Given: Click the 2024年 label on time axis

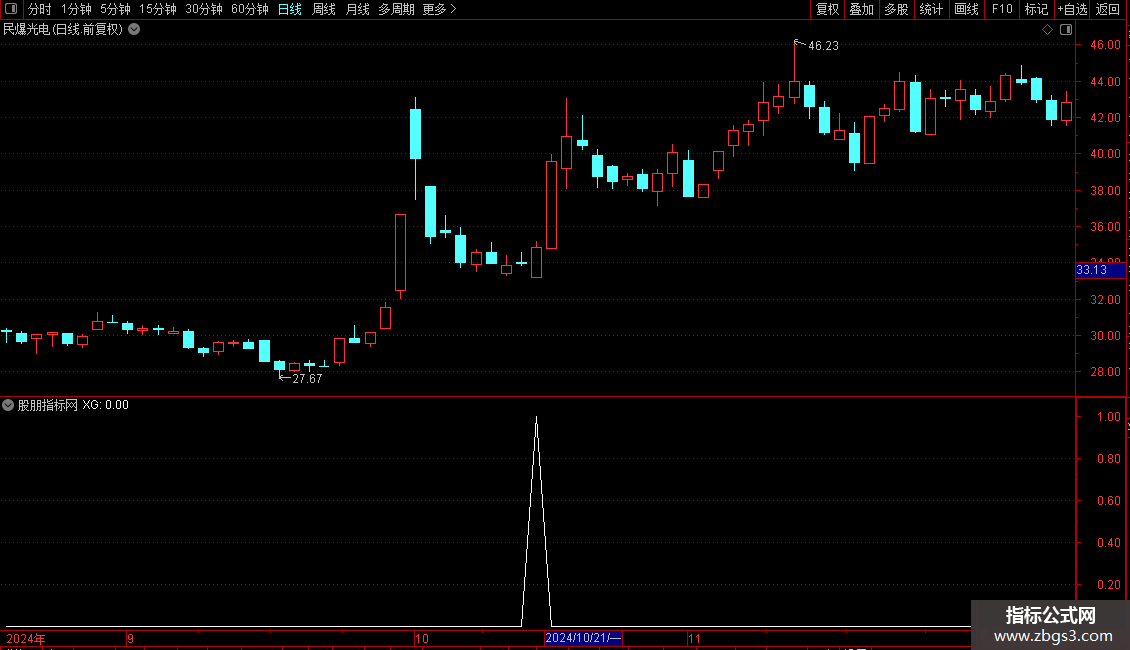Looking at the screenshot, I should (x=26, y=638).
